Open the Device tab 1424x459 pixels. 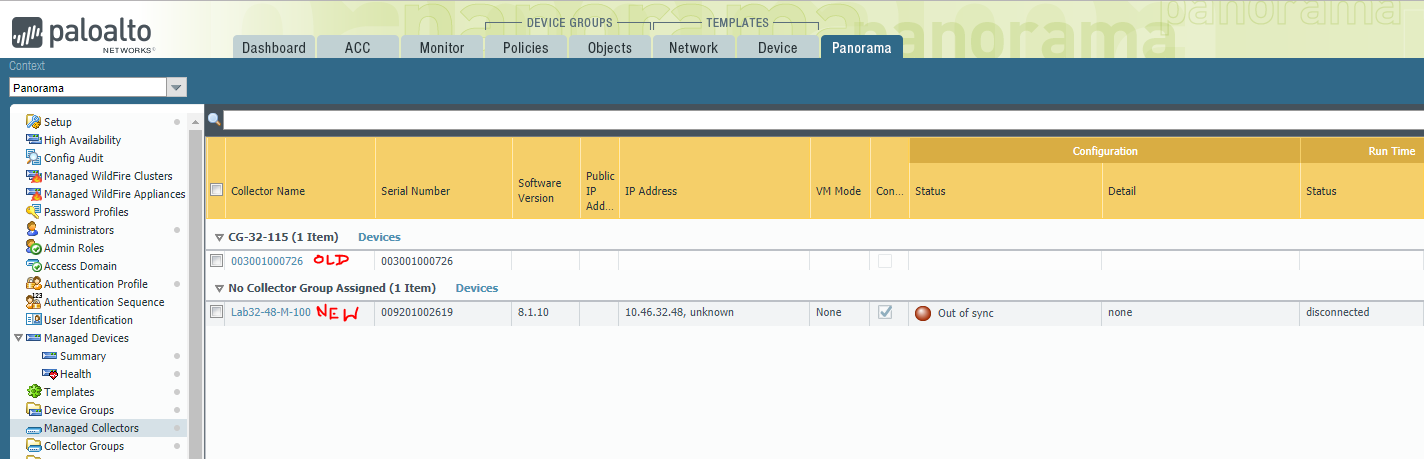(x=778, y=47)
